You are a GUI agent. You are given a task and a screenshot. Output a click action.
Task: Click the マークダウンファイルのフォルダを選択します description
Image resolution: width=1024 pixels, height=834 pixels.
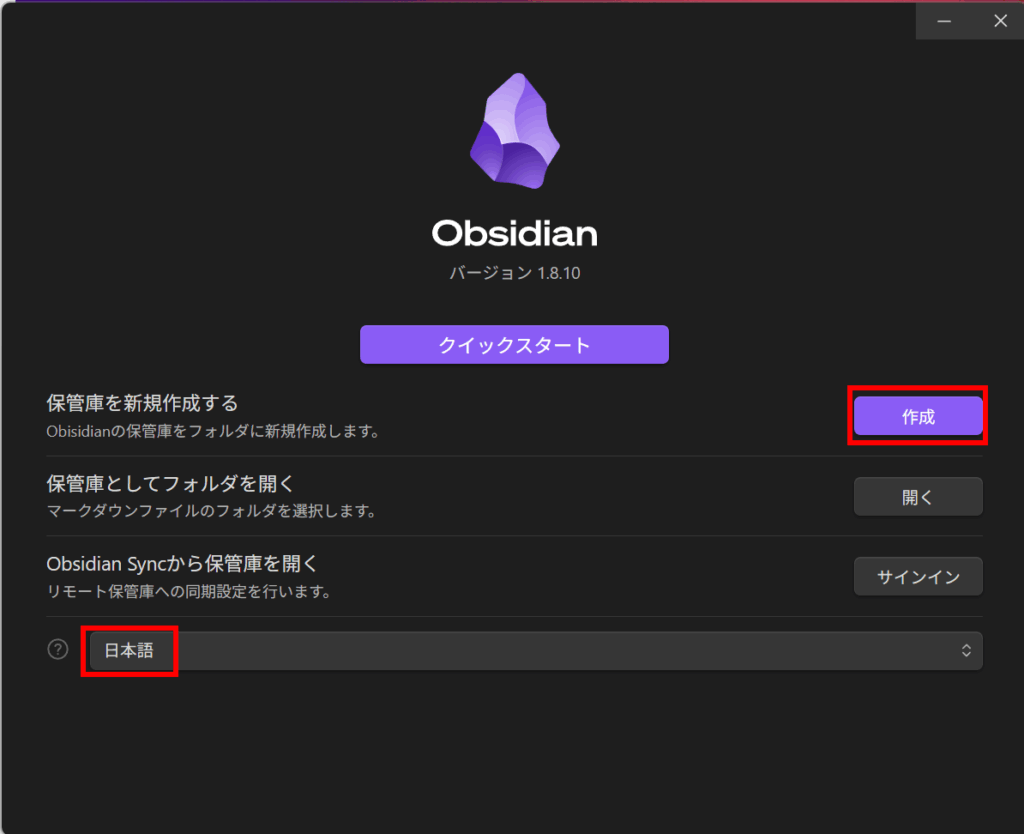[212, 511]
